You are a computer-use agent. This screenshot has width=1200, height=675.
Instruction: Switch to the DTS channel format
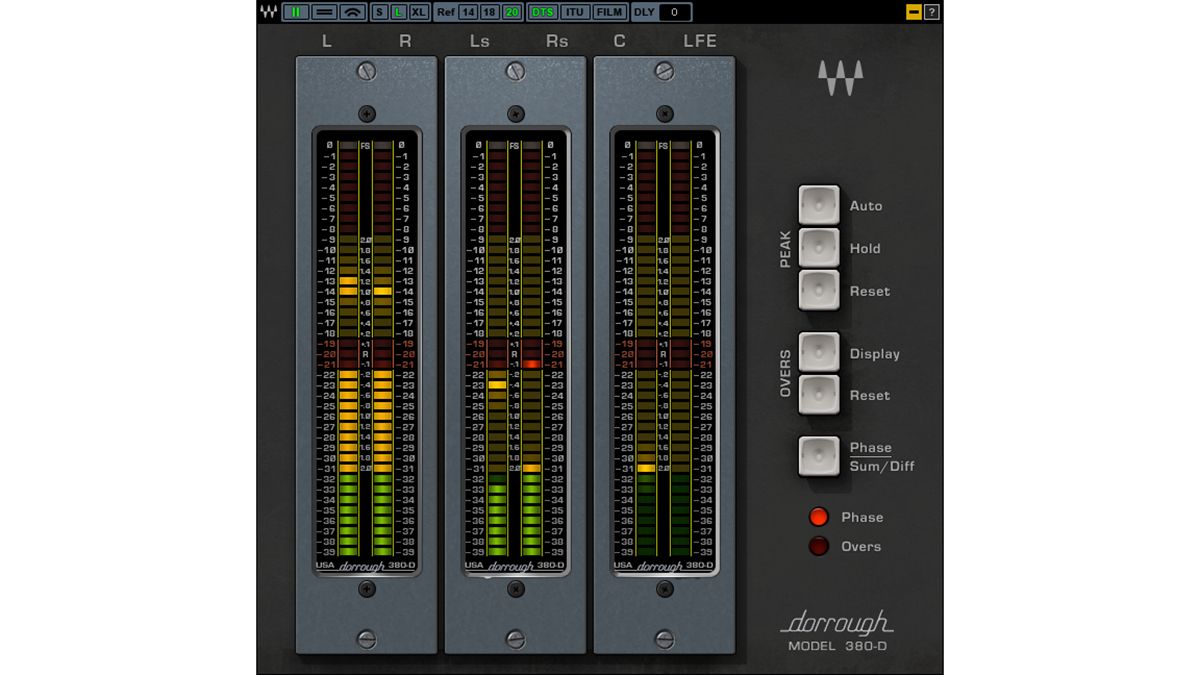point(542,12)
